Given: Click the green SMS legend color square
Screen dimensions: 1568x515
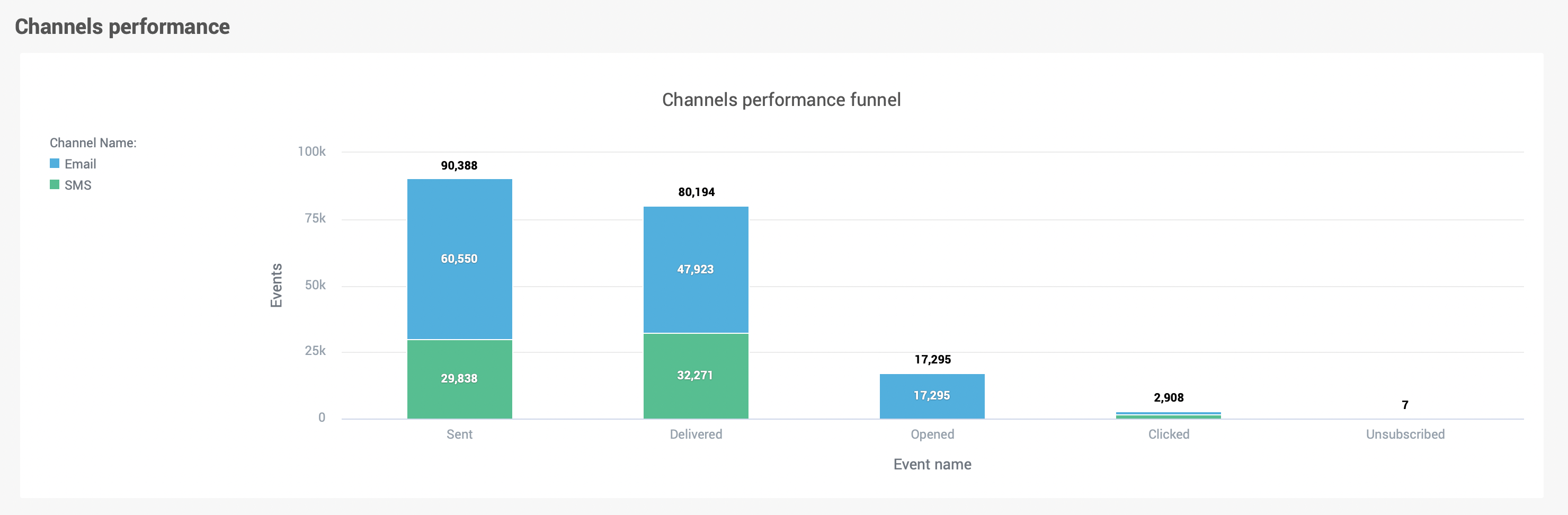Looking at the screenshot, I should click(x=54, y=184).
